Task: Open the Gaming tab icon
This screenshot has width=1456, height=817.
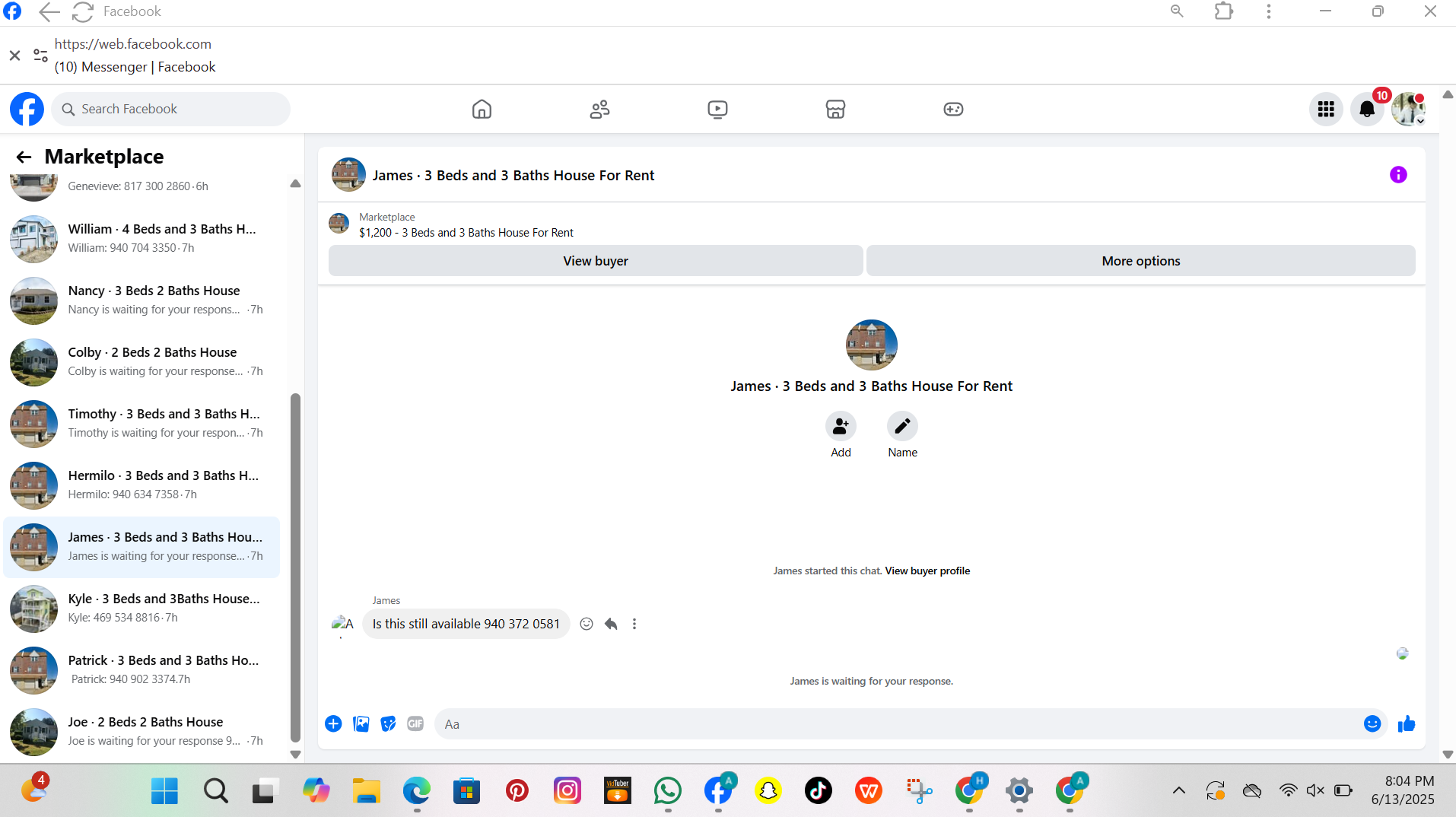Action: [x=953, y=109]
